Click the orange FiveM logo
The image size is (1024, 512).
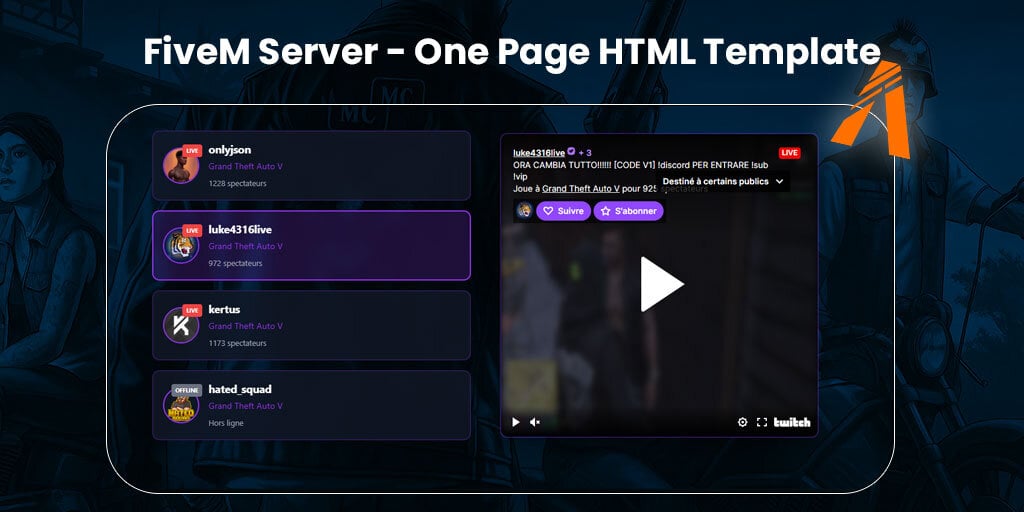point(872,109)
